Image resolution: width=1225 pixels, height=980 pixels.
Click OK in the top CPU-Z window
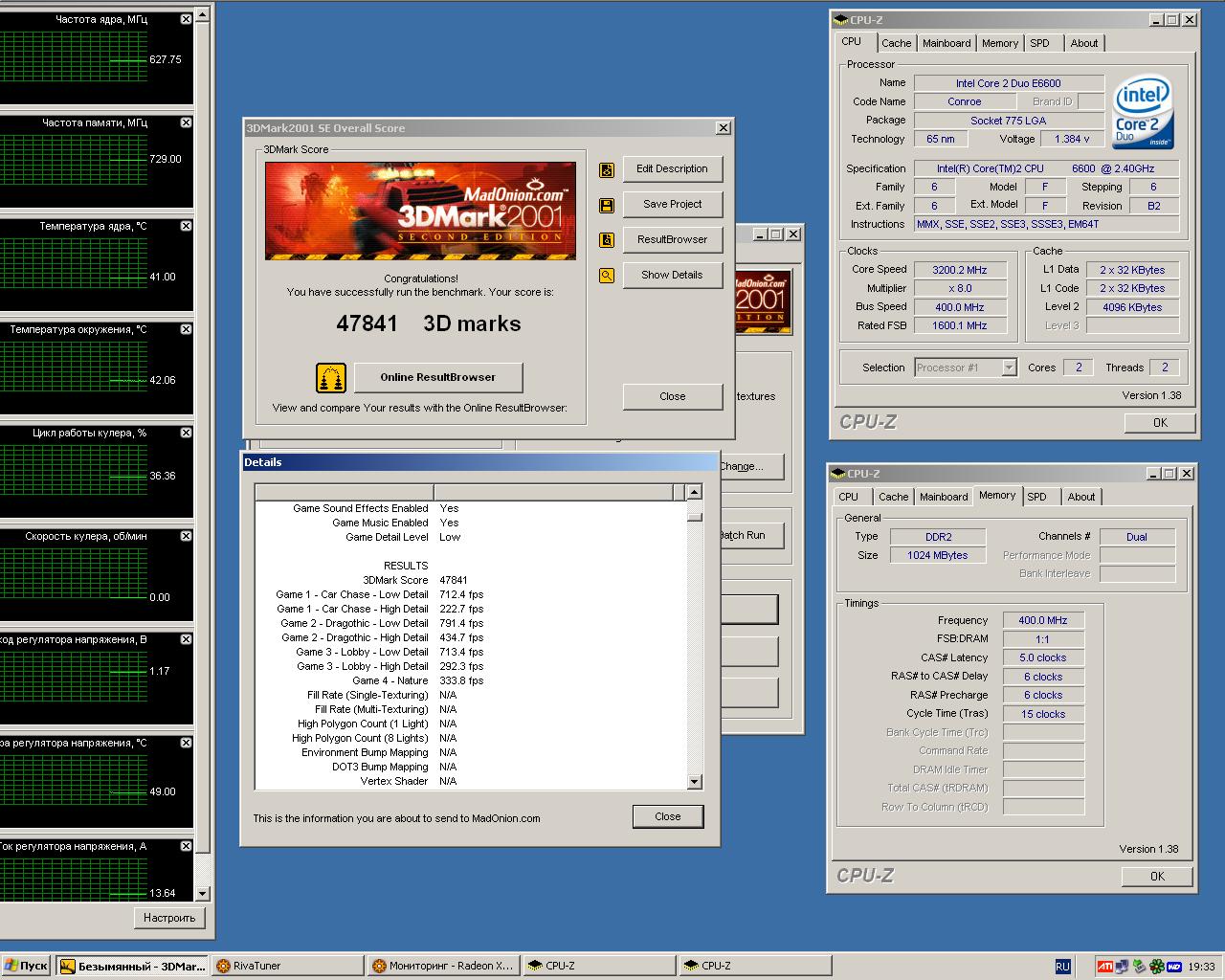[x=1160, y=422]
